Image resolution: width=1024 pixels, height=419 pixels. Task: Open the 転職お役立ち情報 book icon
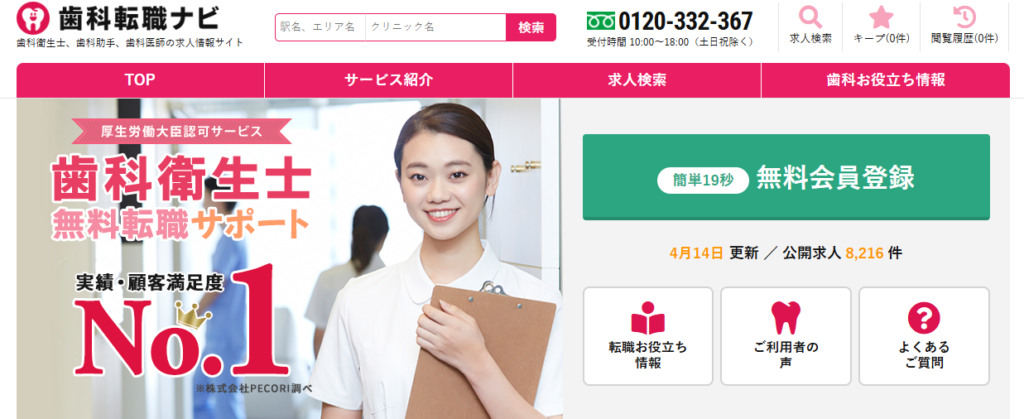click(647, 318)
